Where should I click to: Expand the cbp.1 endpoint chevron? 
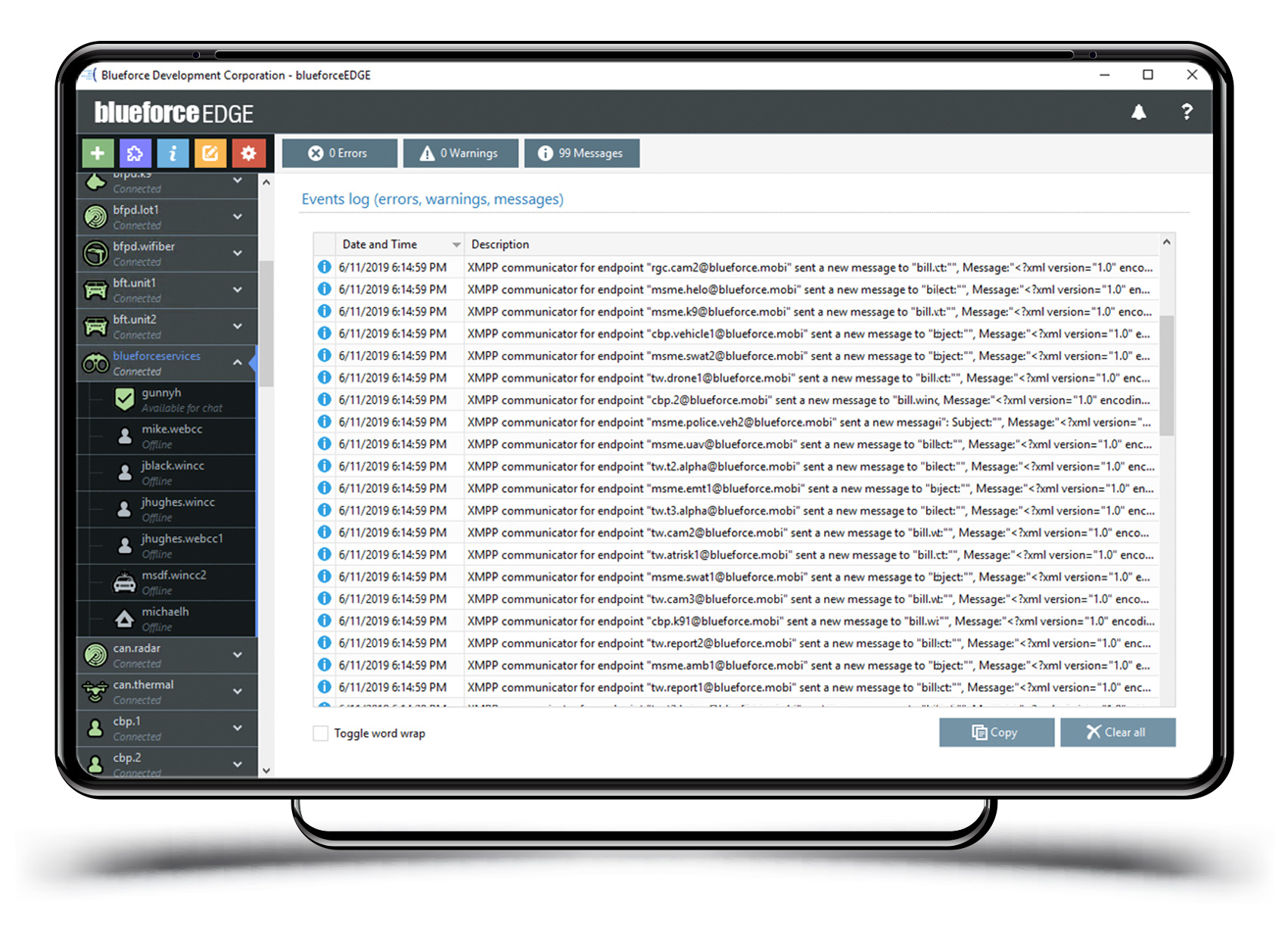238,728
